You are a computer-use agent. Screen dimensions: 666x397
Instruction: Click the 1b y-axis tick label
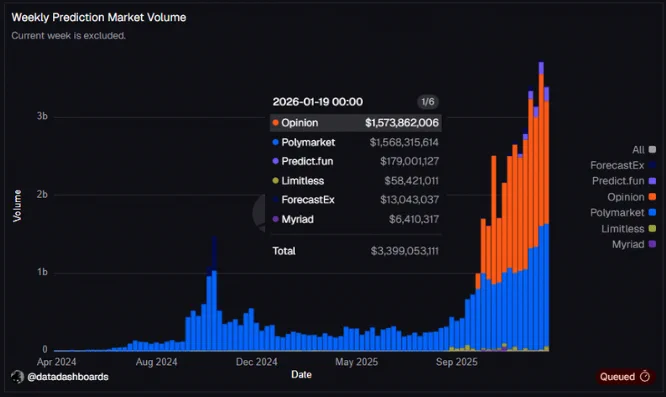pyautogui.click(x=42, y=272)
